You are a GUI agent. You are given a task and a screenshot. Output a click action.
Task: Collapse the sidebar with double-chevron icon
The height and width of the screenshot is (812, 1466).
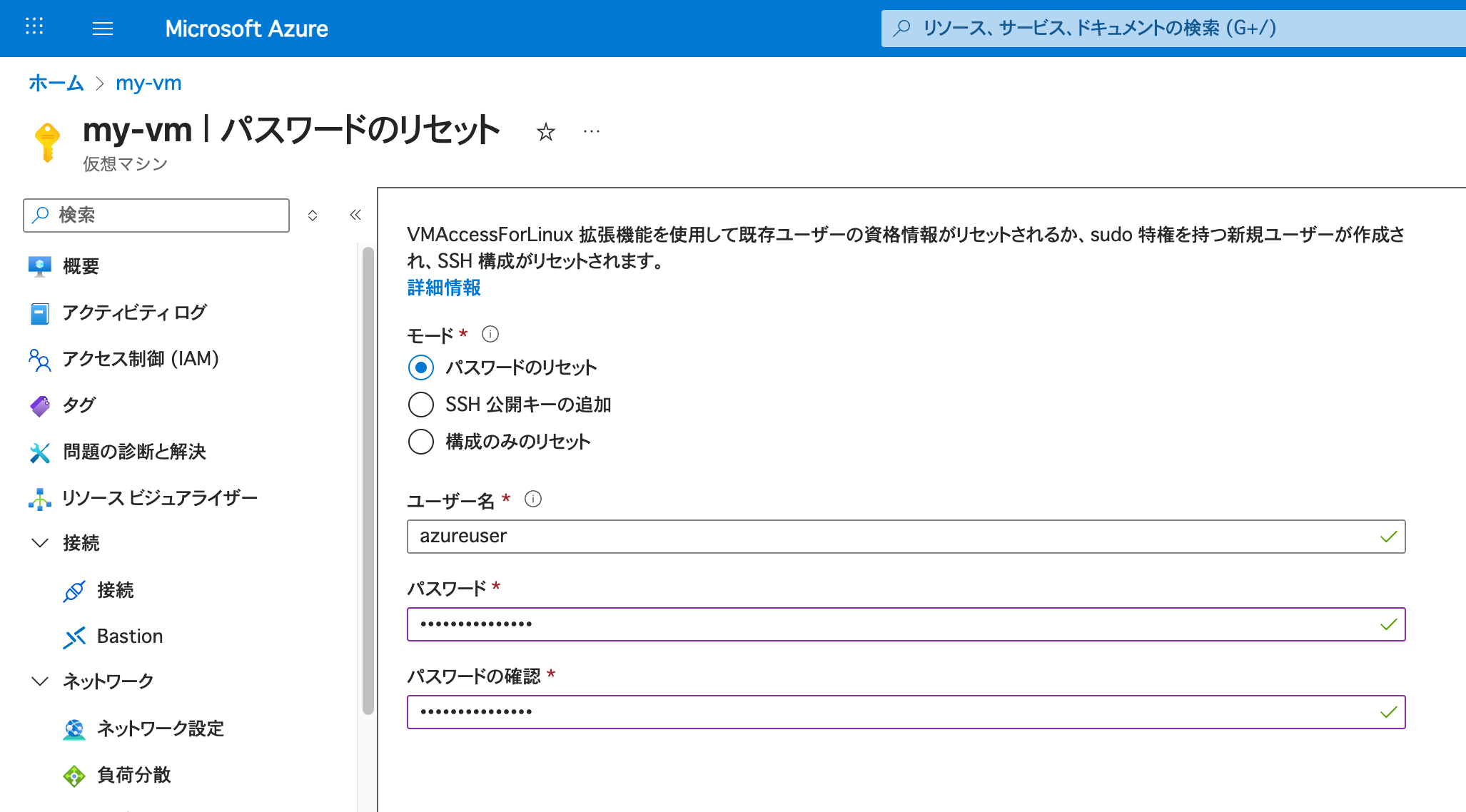[x=355, y=215]
